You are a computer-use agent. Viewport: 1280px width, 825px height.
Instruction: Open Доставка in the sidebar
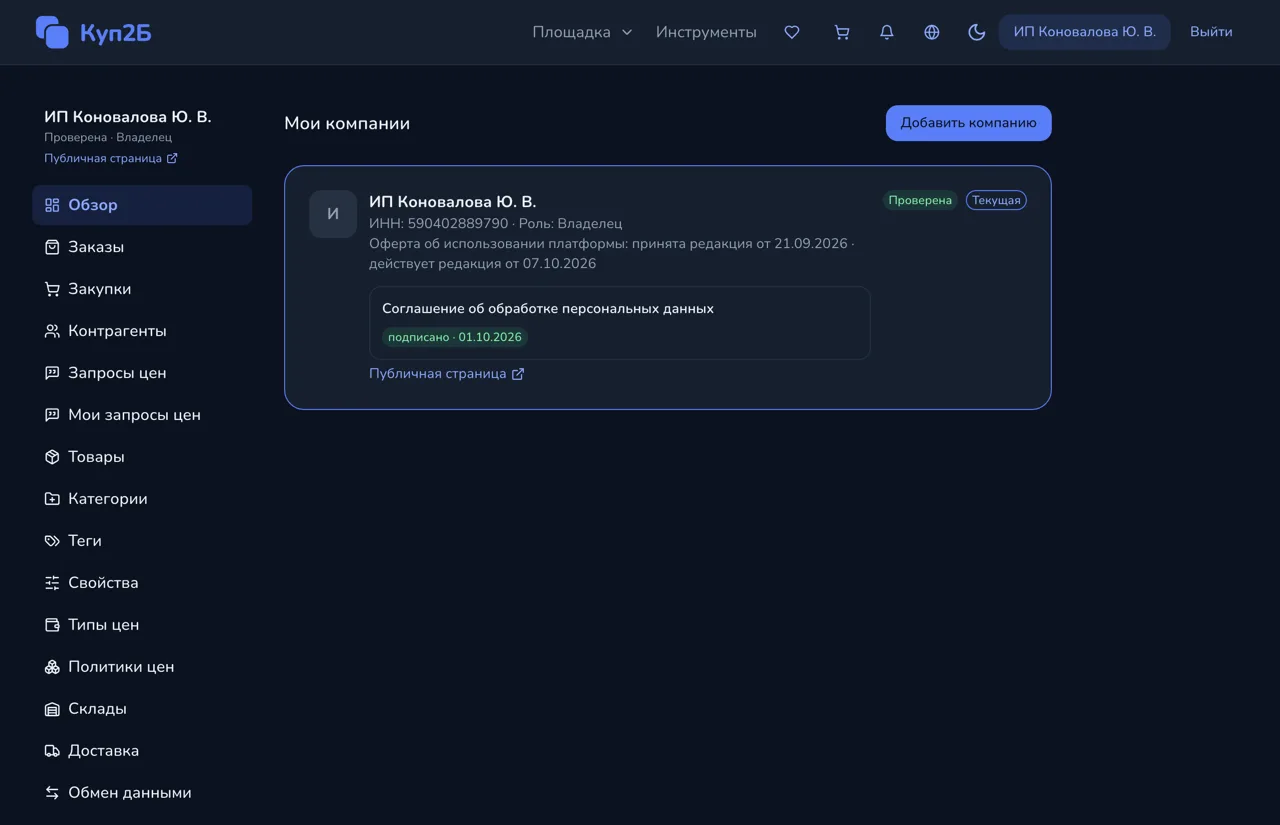click(142, 751)
